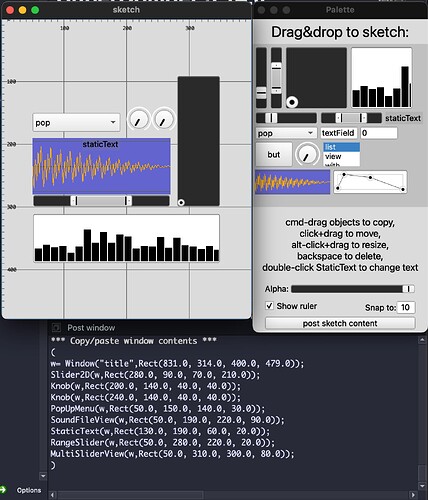Click the envelope view widget in Palette
The image size is (428, 500).
click(370, 182)
